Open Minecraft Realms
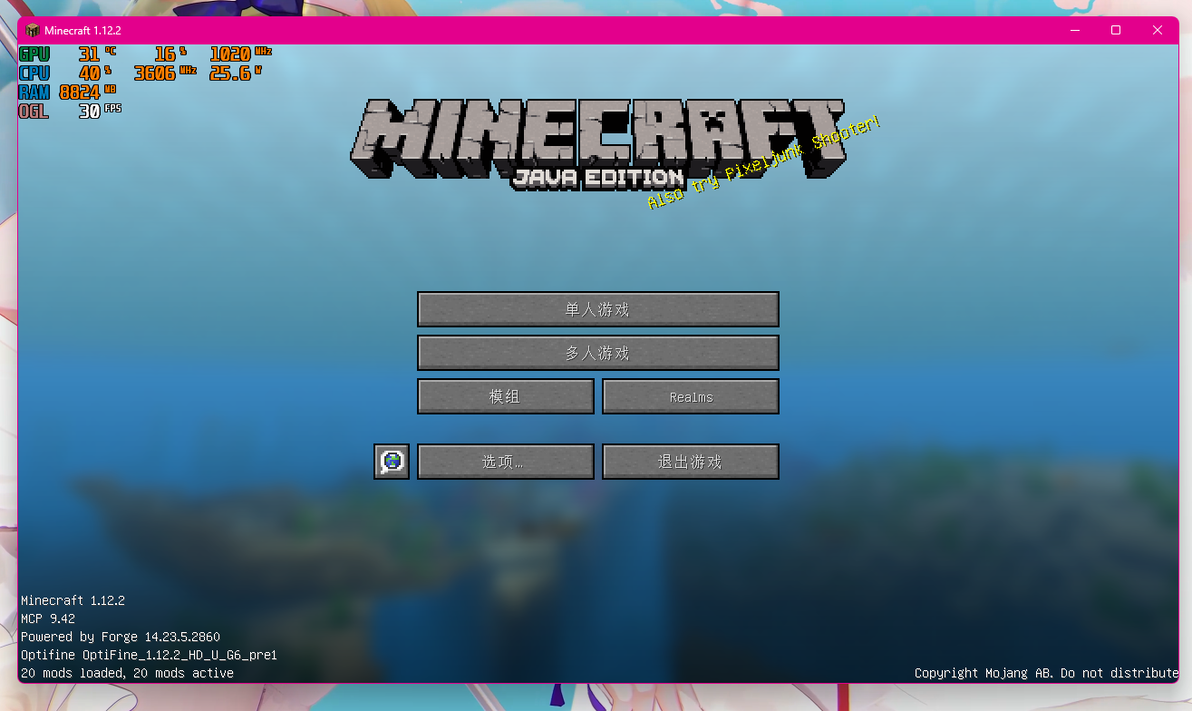 click(690, 396)
